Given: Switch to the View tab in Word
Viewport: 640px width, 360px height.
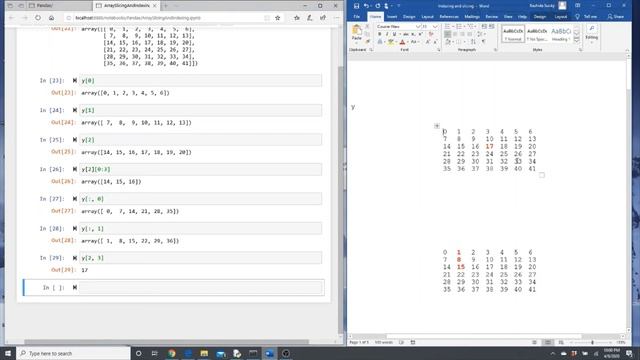Looking at the screenshot, I should pos(508,17).
